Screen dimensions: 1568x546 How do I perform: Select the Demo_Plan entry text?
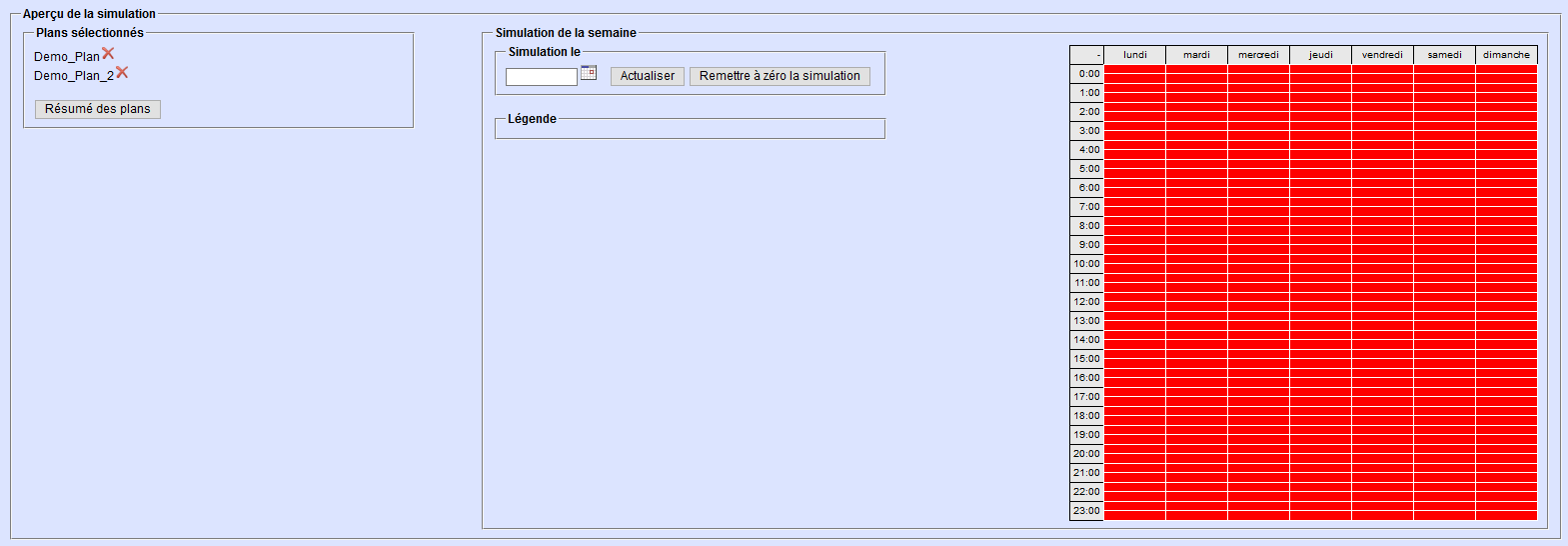67,57
